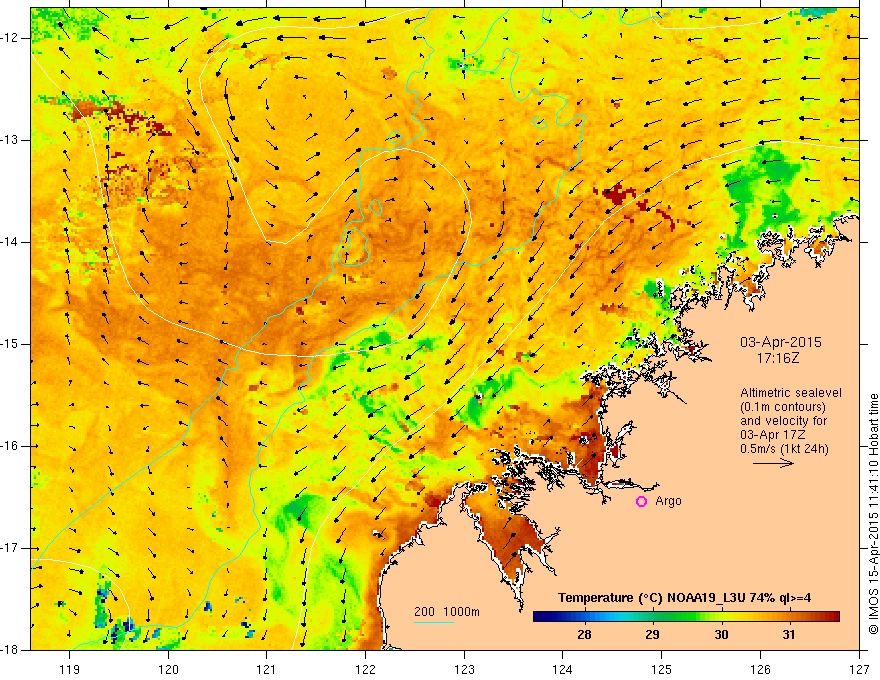Click the 'Altimetric sealevel' caption line

(x=791, y=393)
